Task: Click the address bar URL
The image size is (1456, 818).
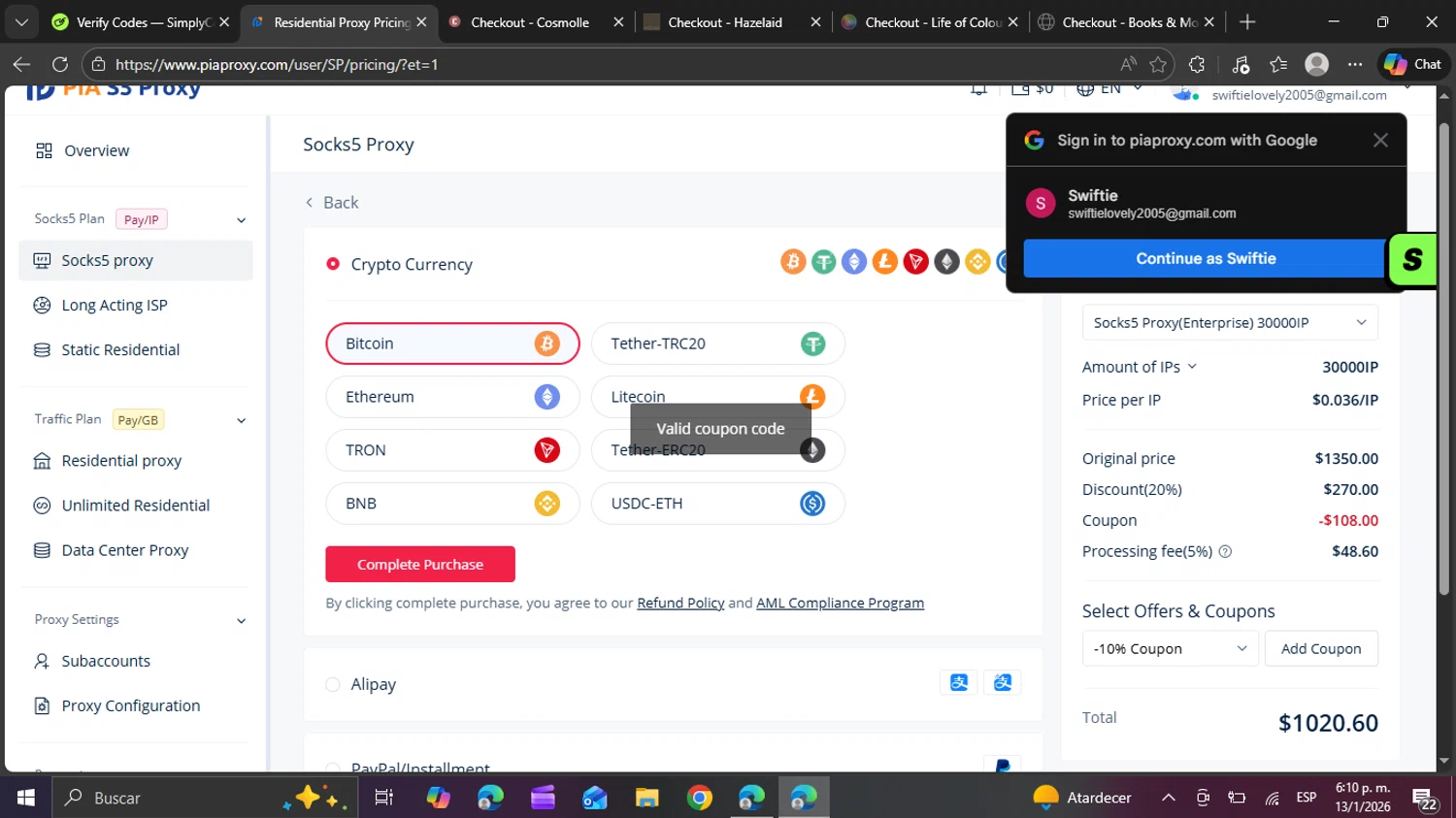Action: pos(277,64)
